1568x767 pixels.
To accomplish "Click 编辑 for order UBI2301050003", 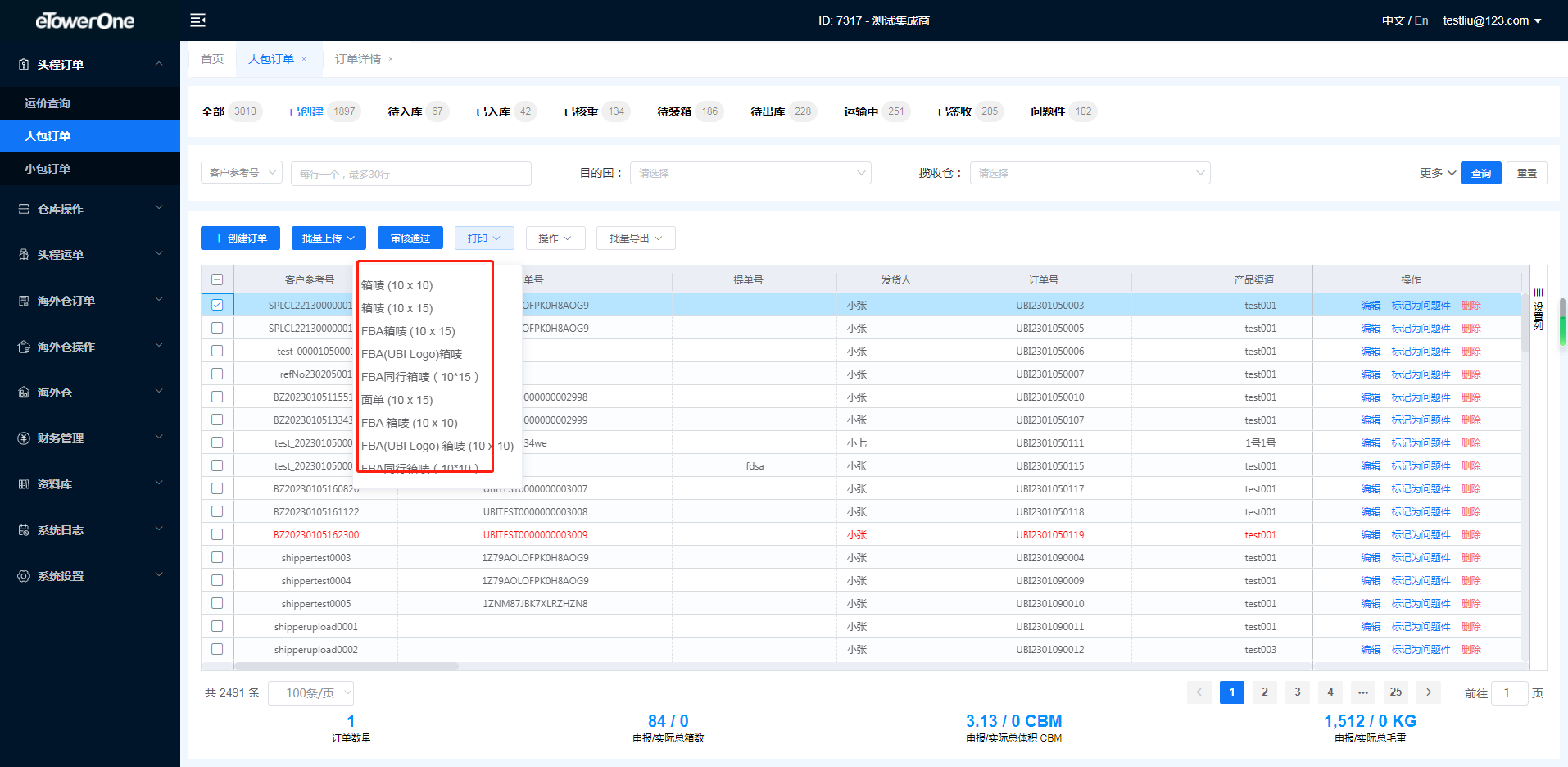I will point(1371,305).
